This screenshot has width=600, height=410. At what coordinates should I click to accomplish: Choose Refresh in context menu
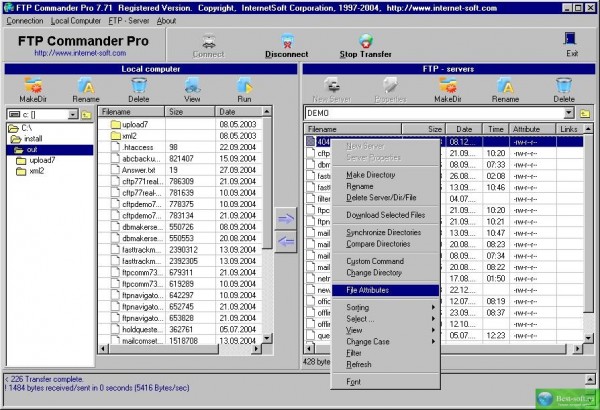coord(385,365)
